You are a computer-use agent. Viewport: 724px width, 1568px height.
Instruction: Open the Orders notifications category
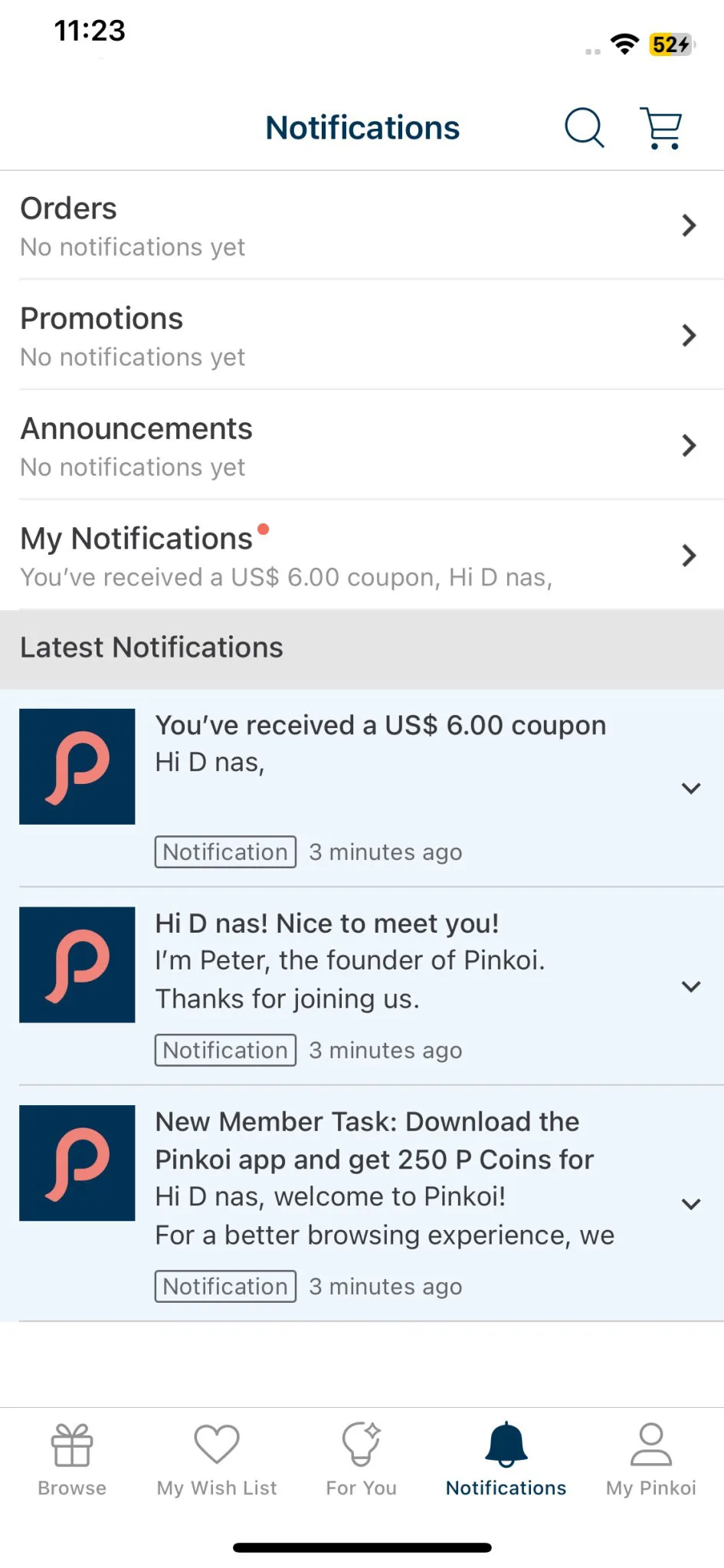(x=362, y=225)
